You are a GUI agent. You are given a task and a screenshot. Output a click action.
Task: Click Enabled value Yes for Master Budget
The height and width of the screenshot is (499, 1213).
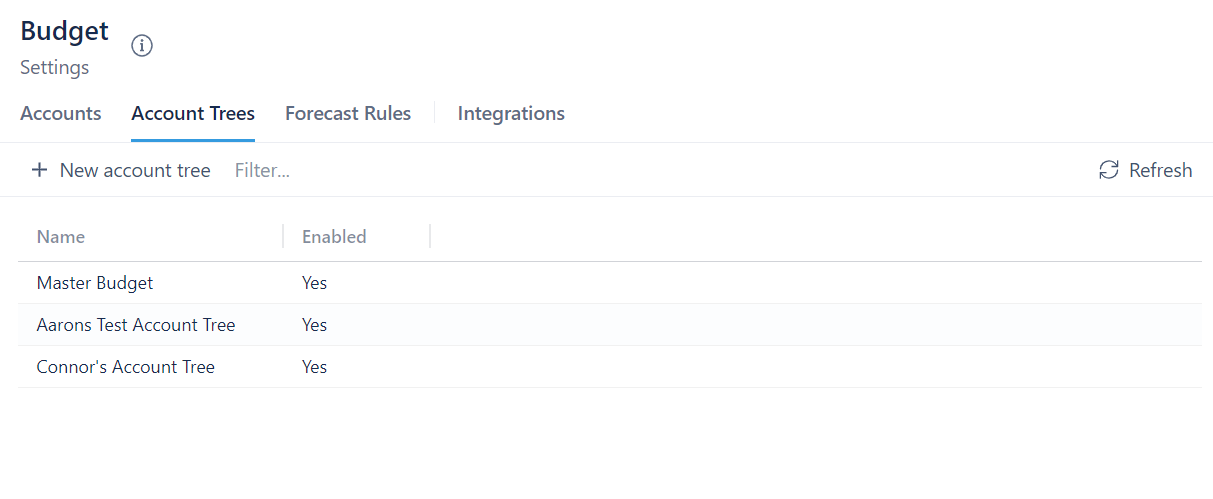click(x=315, y=283)
